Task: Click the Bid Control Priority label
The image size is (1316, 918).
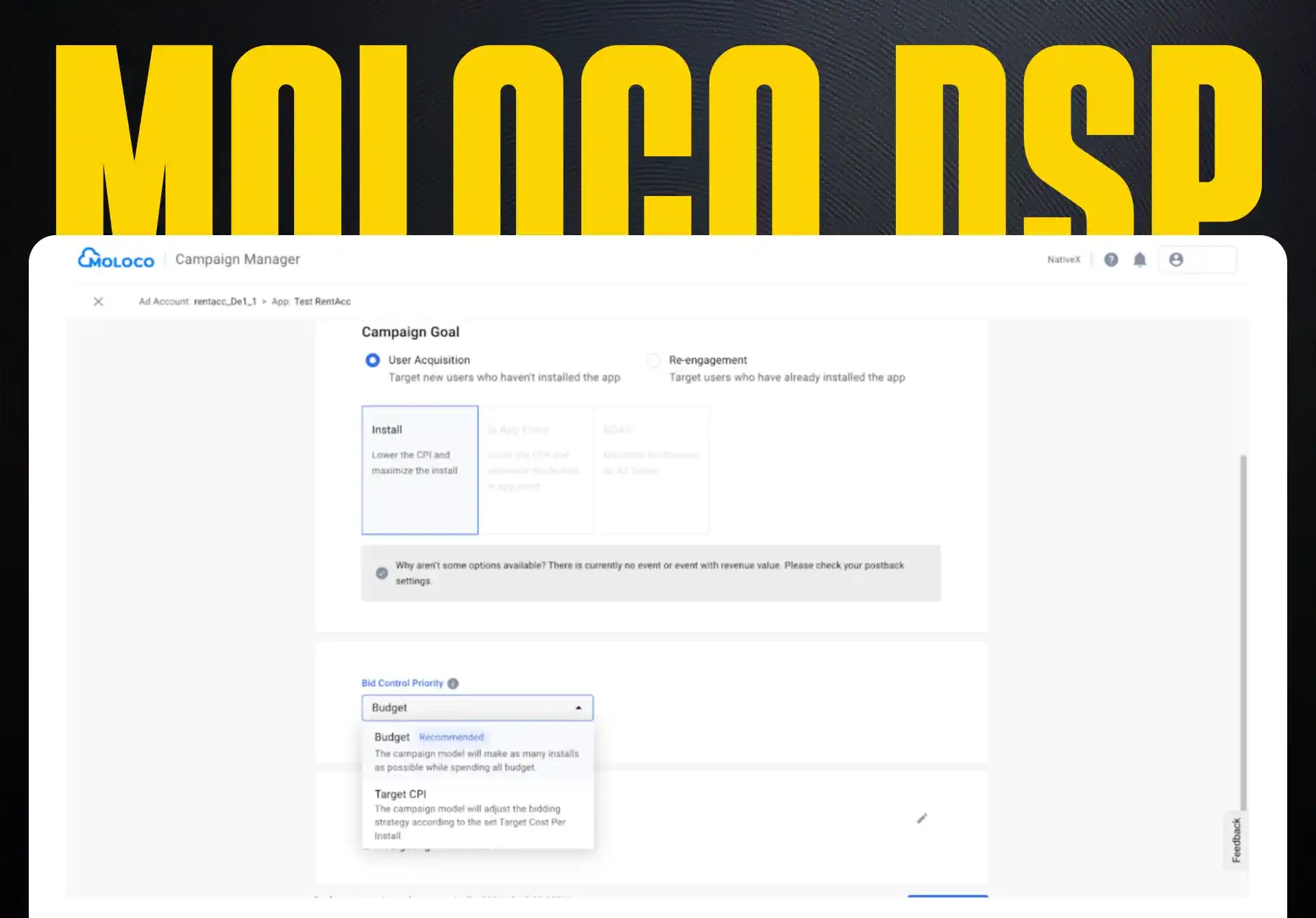Action: coord(402,683)
